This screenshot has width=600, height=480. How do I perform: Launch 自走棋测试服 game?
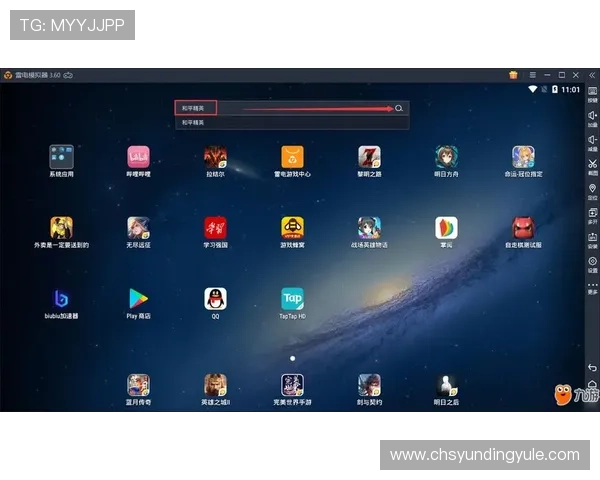523,228
